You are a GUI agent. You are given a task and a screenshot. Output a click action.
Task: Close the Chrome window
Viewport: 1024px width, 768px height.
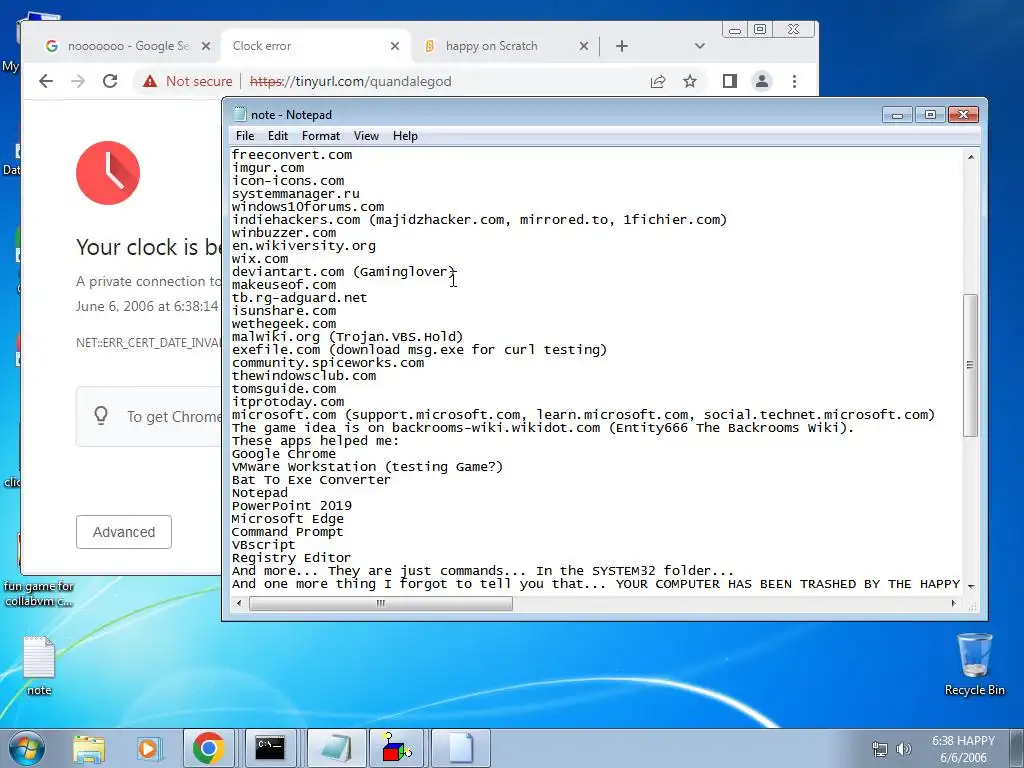(793, 29)
